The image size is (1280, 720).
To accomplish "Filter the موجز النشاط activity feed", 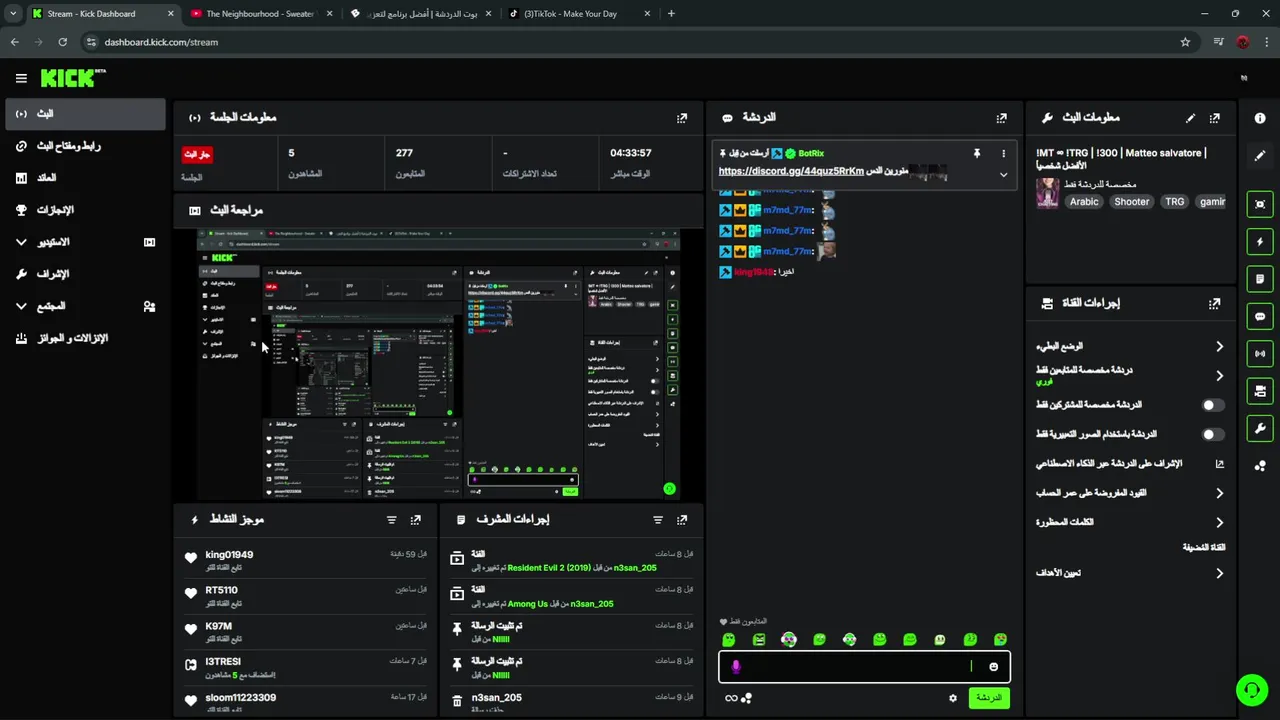I will (x=391, y=520).
